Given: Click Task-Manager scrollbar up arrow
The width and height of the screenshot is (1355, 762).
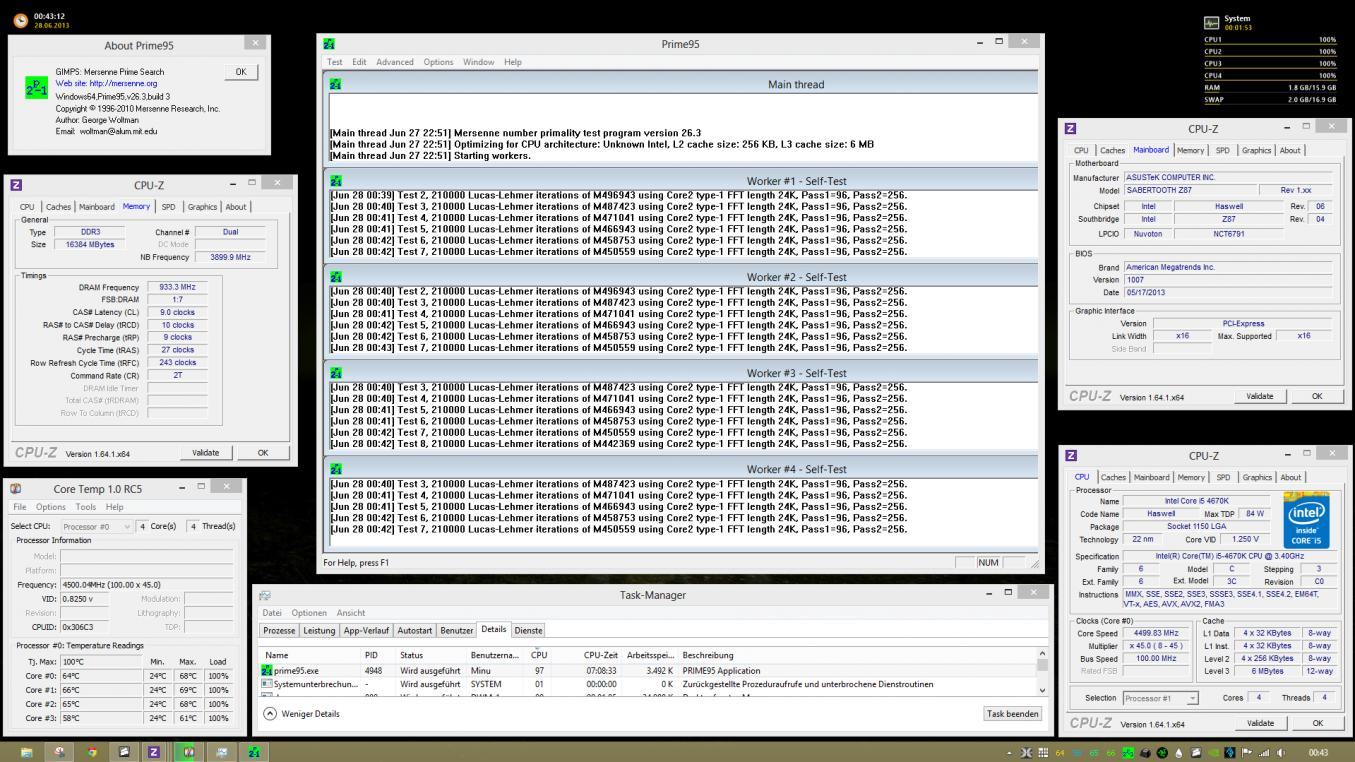Looking at the screenshot, I should [x=1043, y=654].
